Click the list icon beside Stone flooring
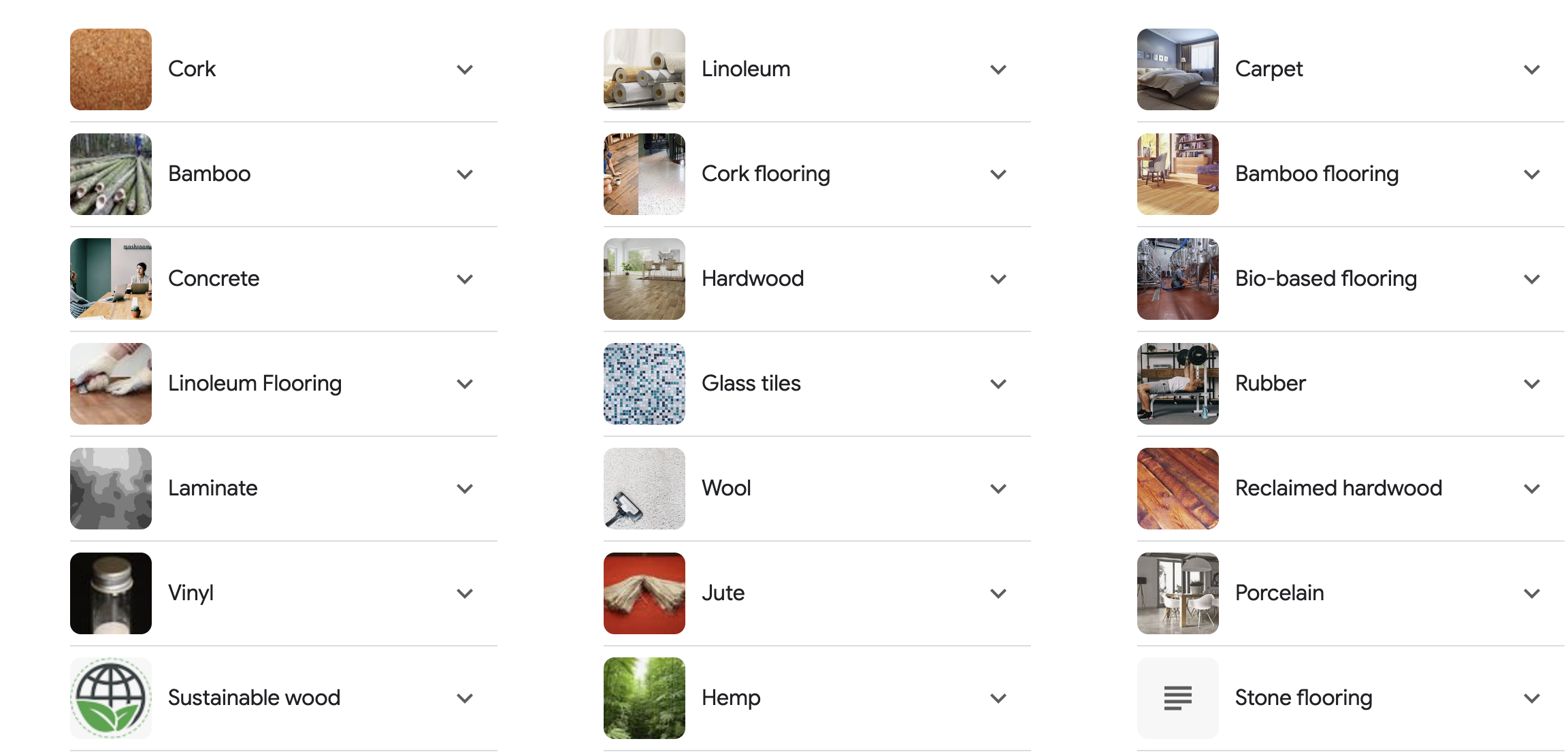 [x=1177, y=698]
